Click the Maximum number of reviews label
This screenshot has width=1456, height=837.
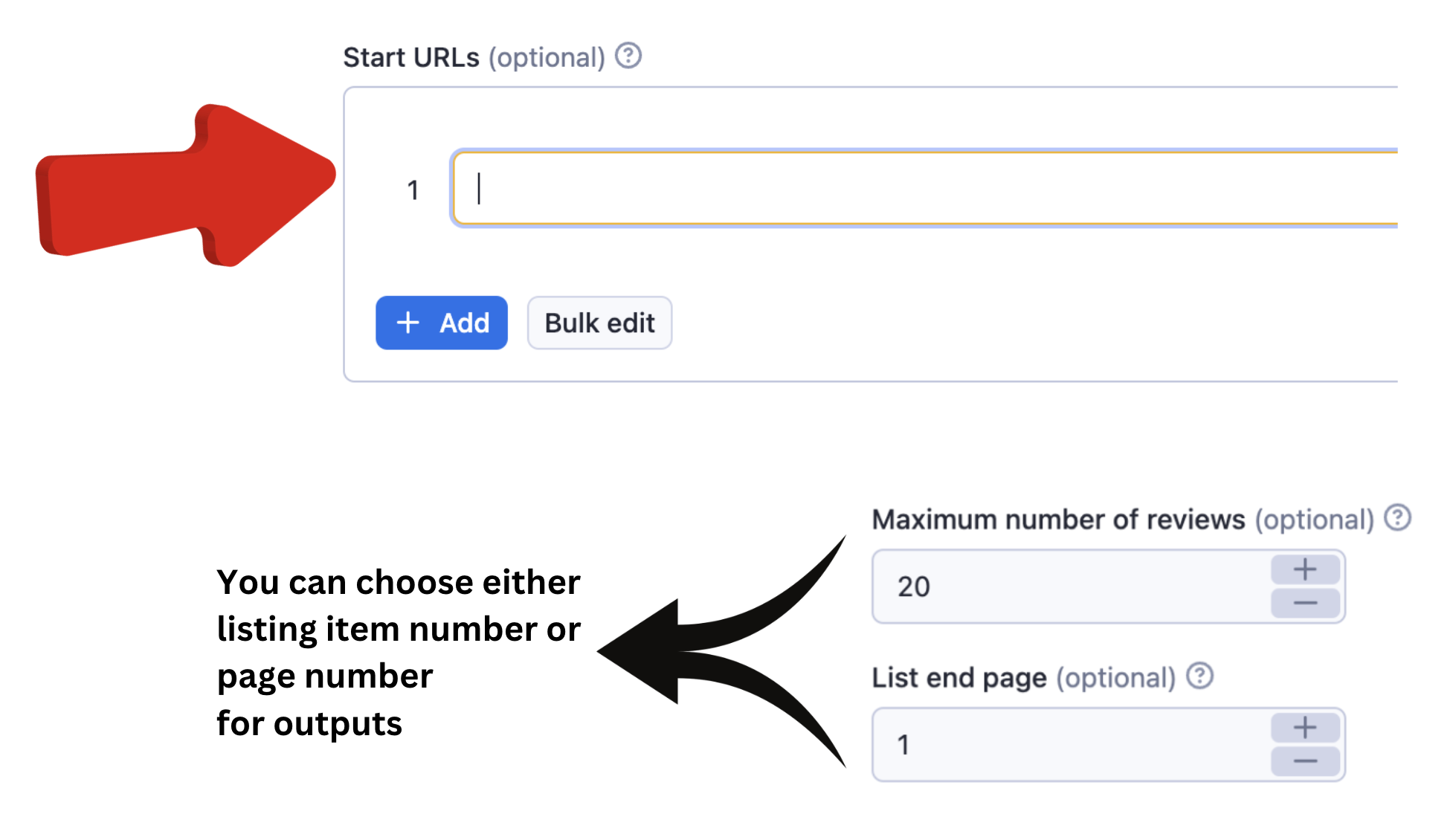point(1057,520)
